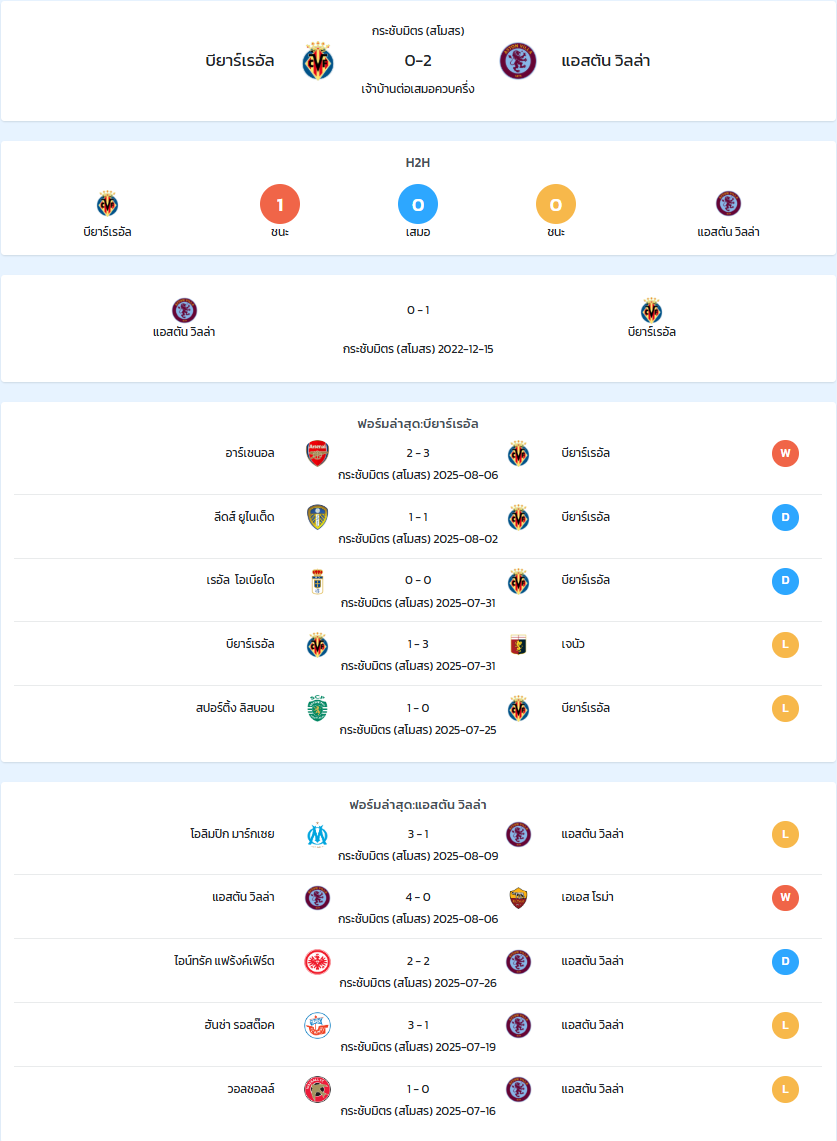Click the Walsall crest icon
The image size is (837, 1141).
[317, 1089]
